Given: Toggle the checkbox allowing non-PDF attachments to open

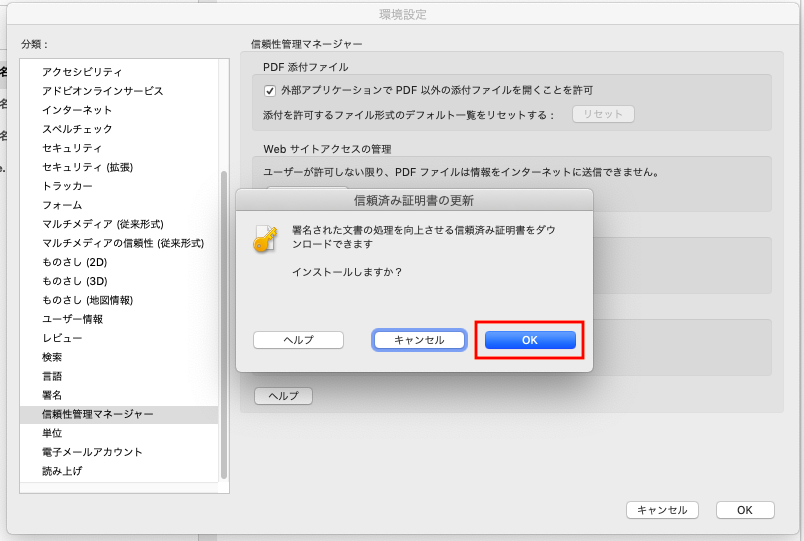Looking at the screenshot, I should [x=270, y=91].
